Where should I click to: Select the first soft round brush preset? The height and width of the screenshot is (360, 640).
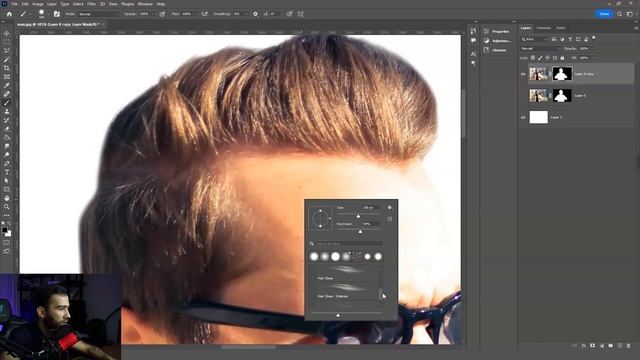tap(314, 256)
